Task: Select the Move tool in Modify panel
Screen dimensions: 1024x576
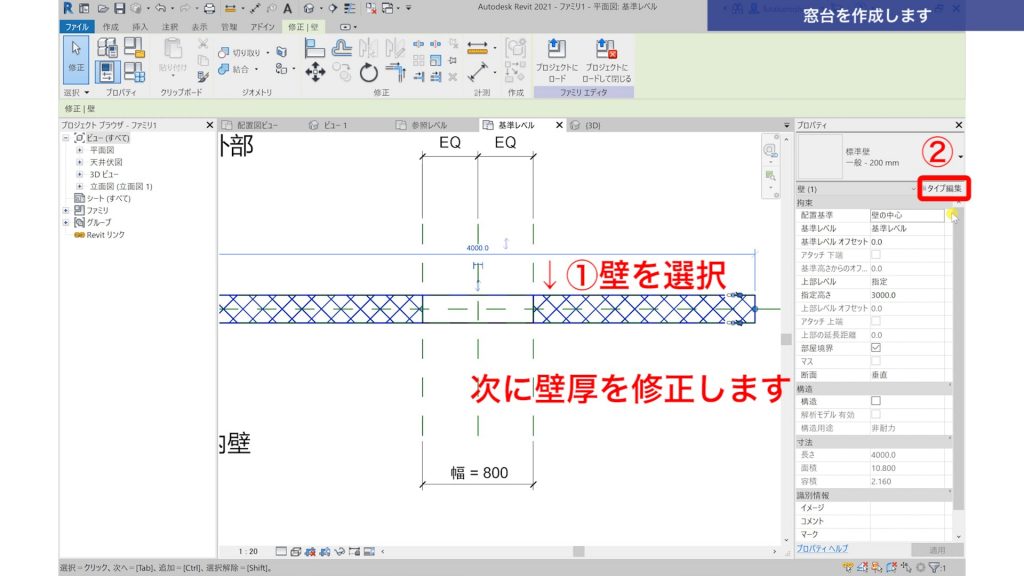Action: point(315,72)
